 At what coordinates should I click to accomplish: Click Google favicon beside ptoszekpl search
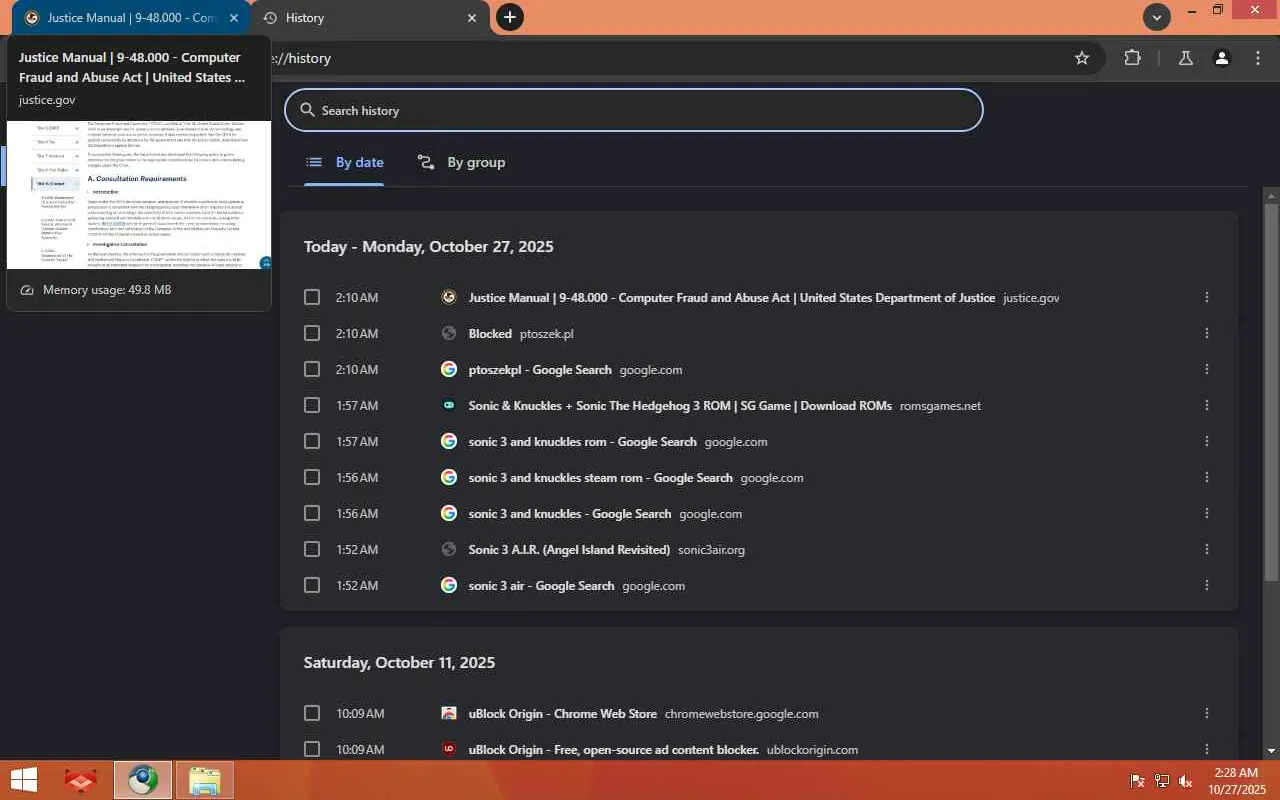click(449, 369)
